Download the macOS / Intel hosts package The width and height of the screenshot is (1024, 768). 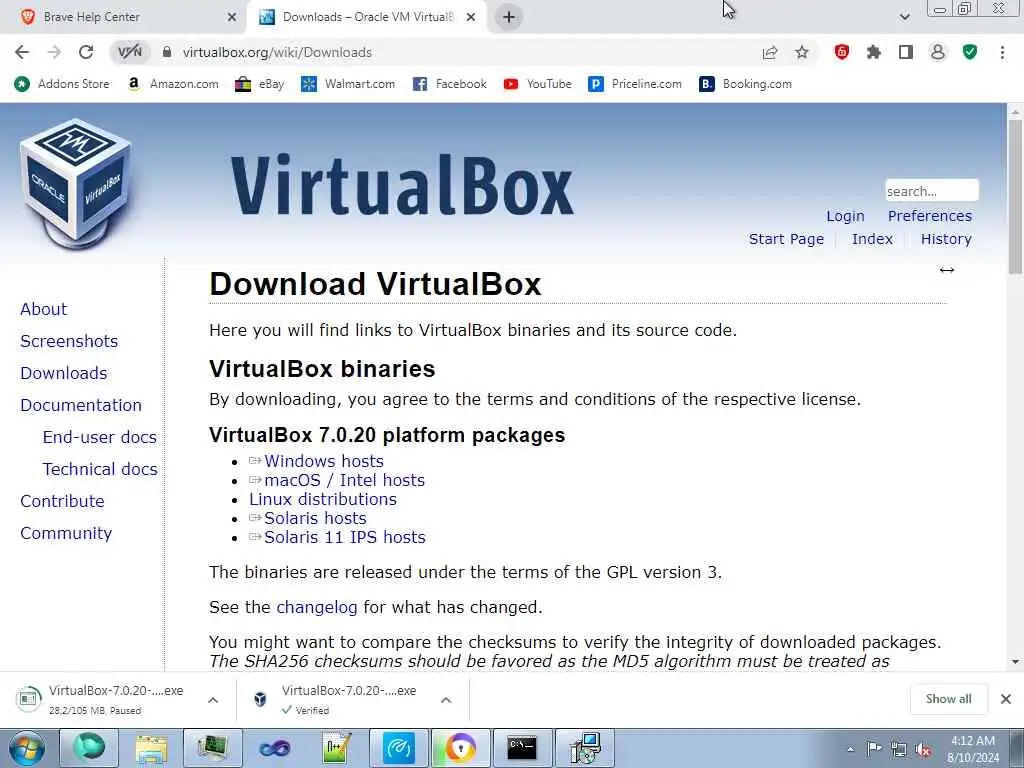pos(344,480)
